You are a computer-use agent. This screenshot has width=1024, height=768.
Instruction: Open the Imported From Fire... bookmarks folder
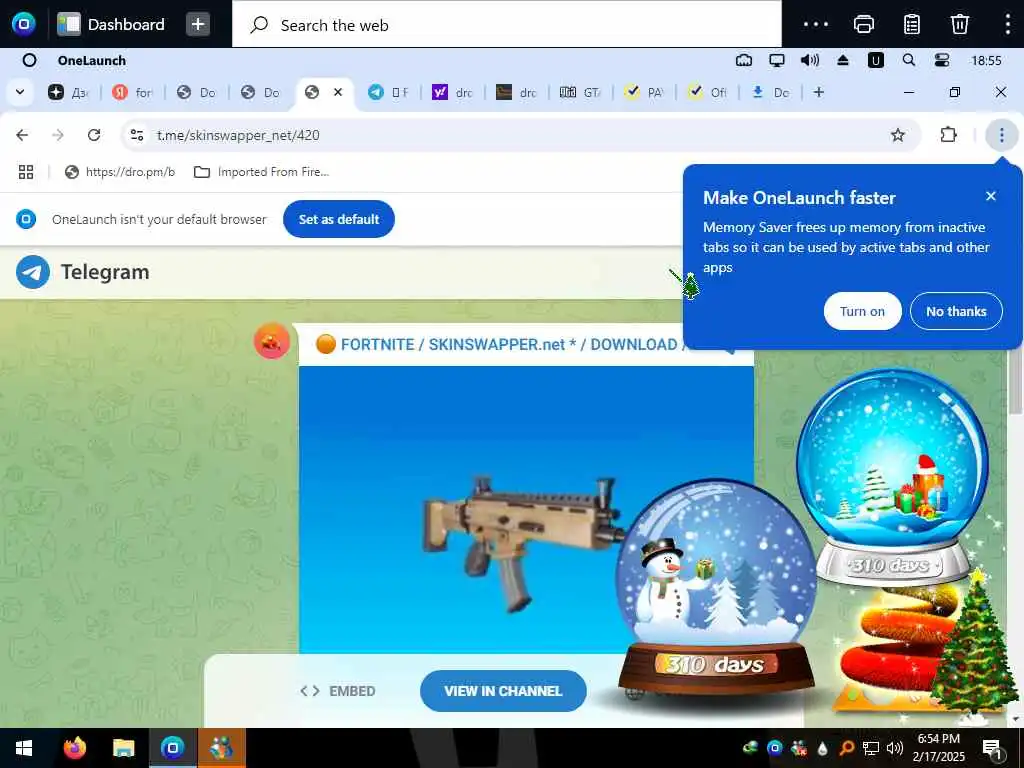point(261,172)
